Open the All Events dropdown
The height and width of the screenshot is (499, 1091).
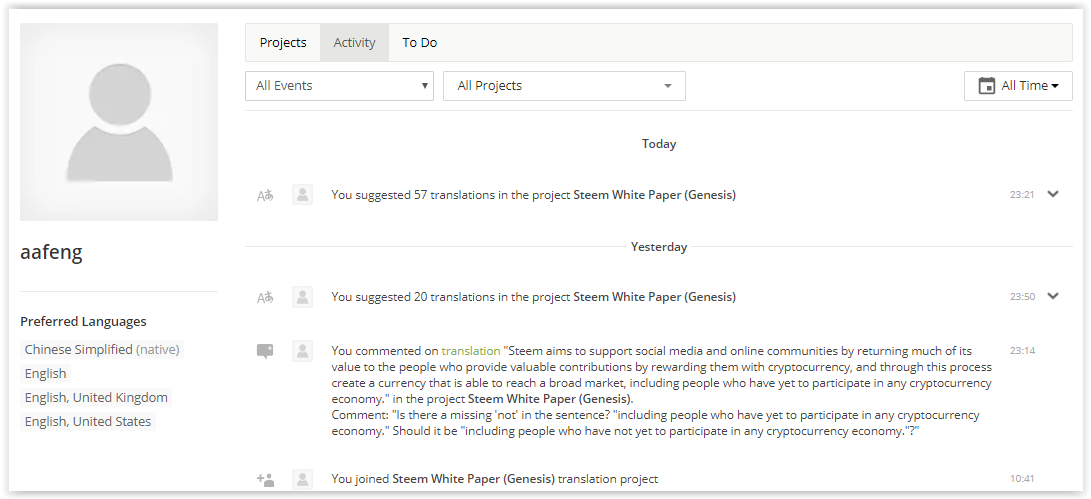point(340,86)
